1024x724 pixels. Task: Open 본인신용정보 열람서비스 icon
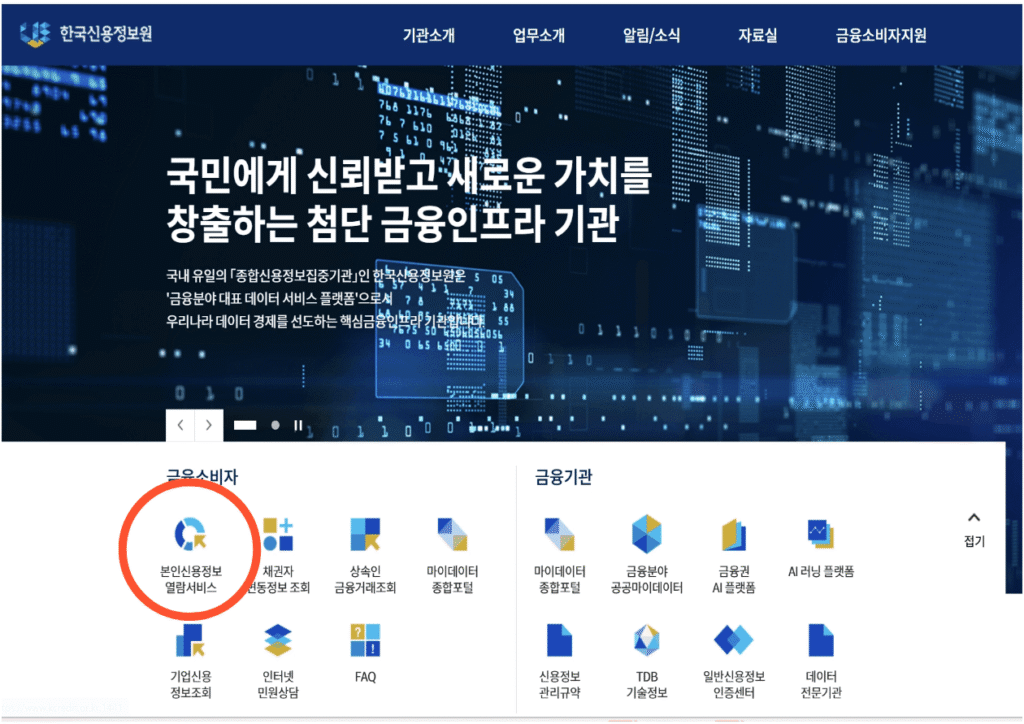[190, 535]
